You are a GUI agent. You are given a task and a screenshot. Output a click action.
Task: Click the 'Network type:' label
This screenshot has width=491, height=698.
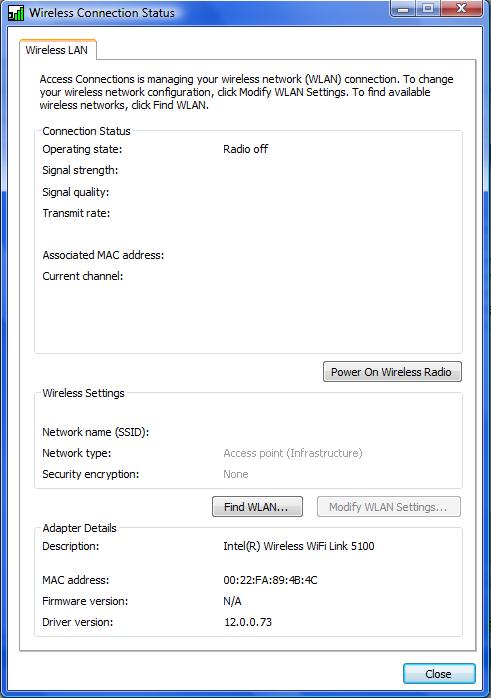coord(77,453)
